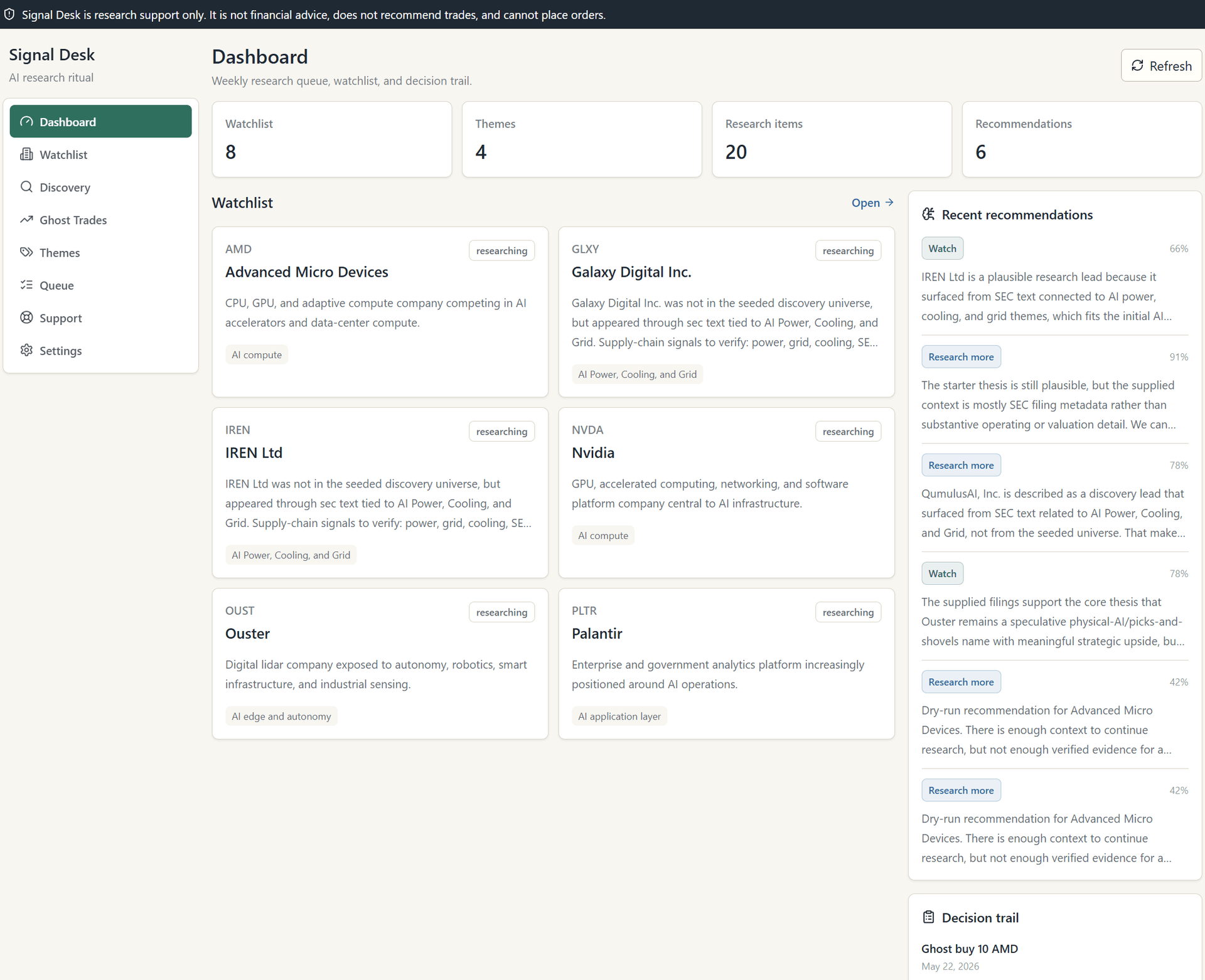The width and height of the screenshot is (1205, 980).
Task: Click the Research more badge for QumulusAI
Action: click(x=961, y=466)
